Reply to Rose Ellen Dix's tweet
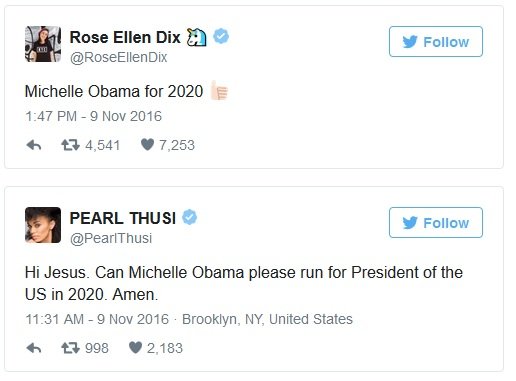 34,145
